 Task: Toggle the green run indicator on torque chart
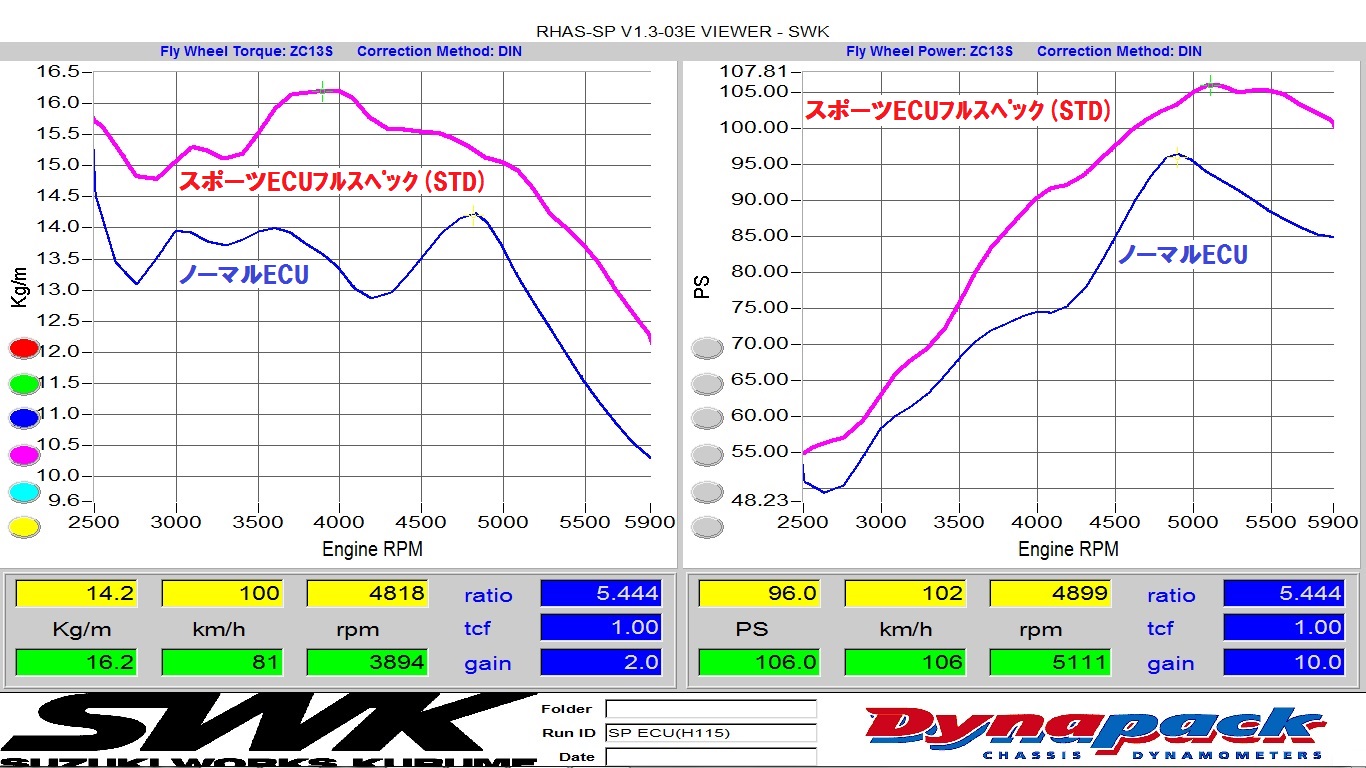click(x=24, y=383)
